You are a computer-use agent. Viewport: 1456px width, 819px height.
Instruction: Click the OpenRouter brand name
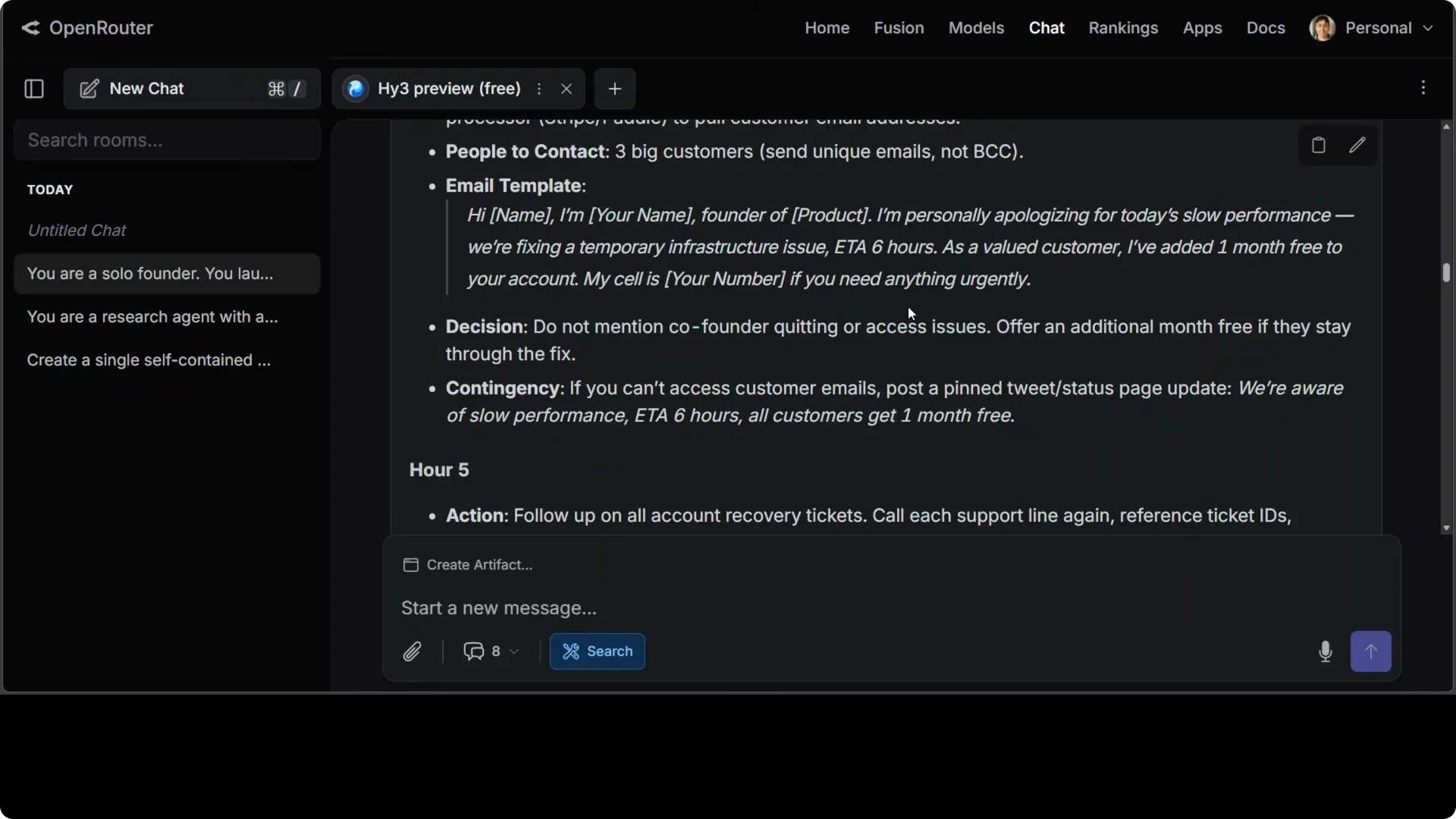tap(101, 28)
